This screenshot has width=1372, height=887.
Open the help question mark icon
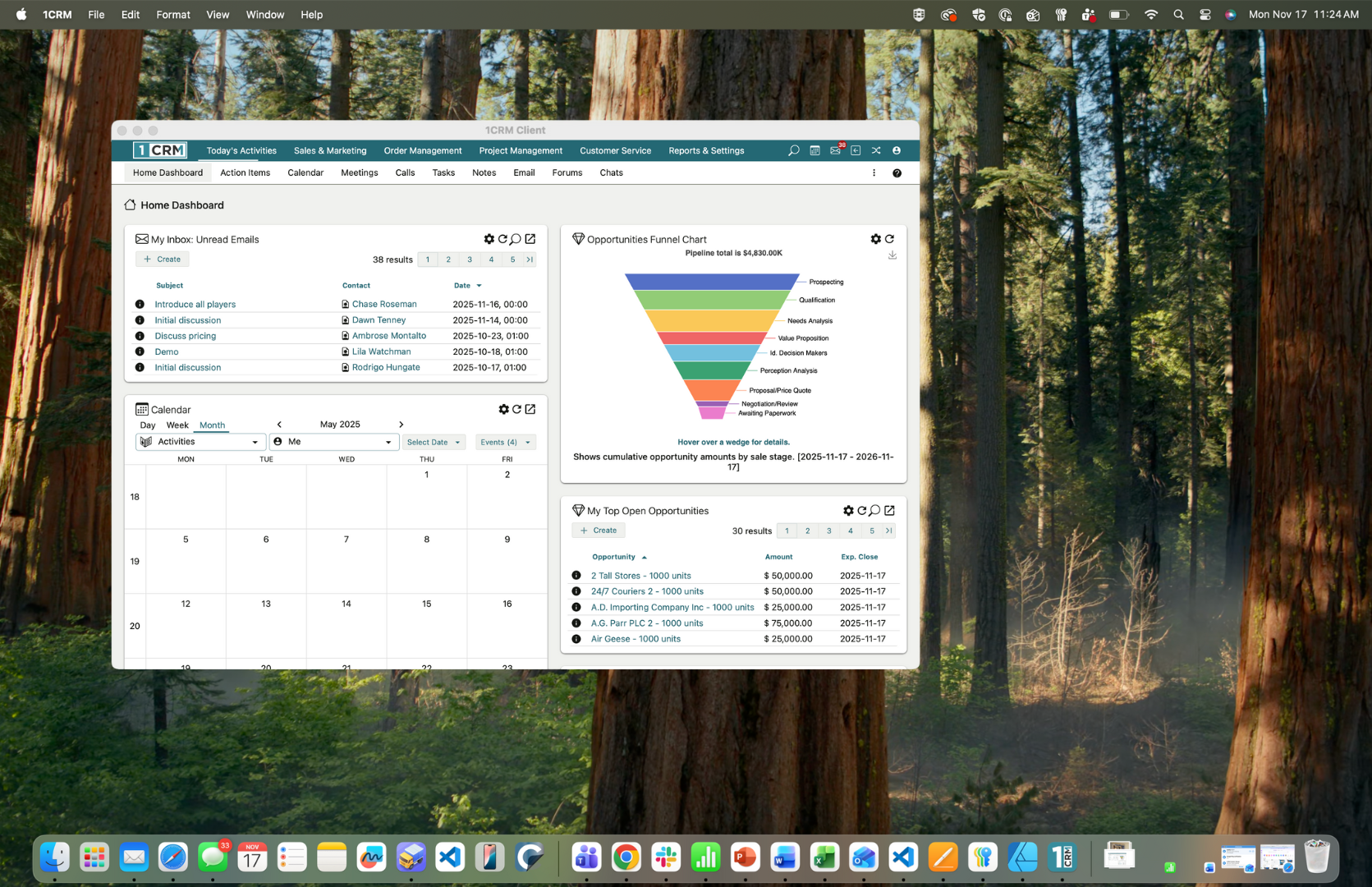(x=897, y=173)
